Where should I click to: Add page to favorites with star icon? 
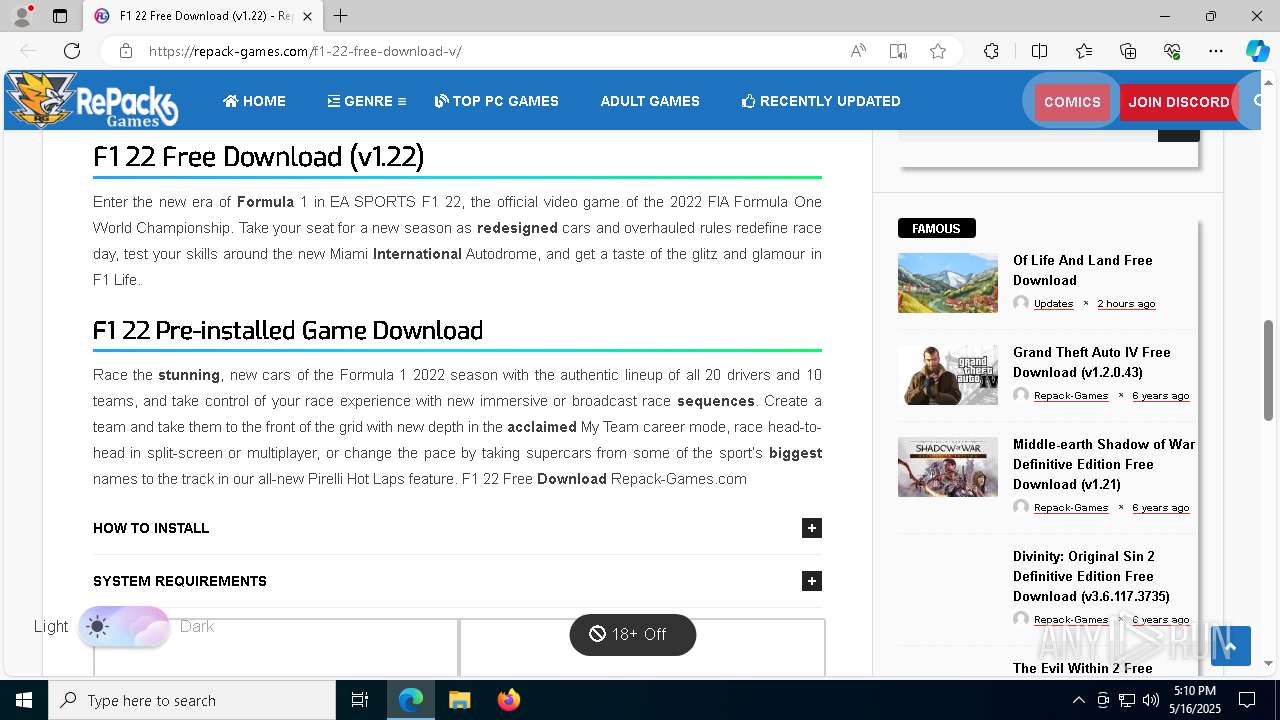tap(938, 51)
